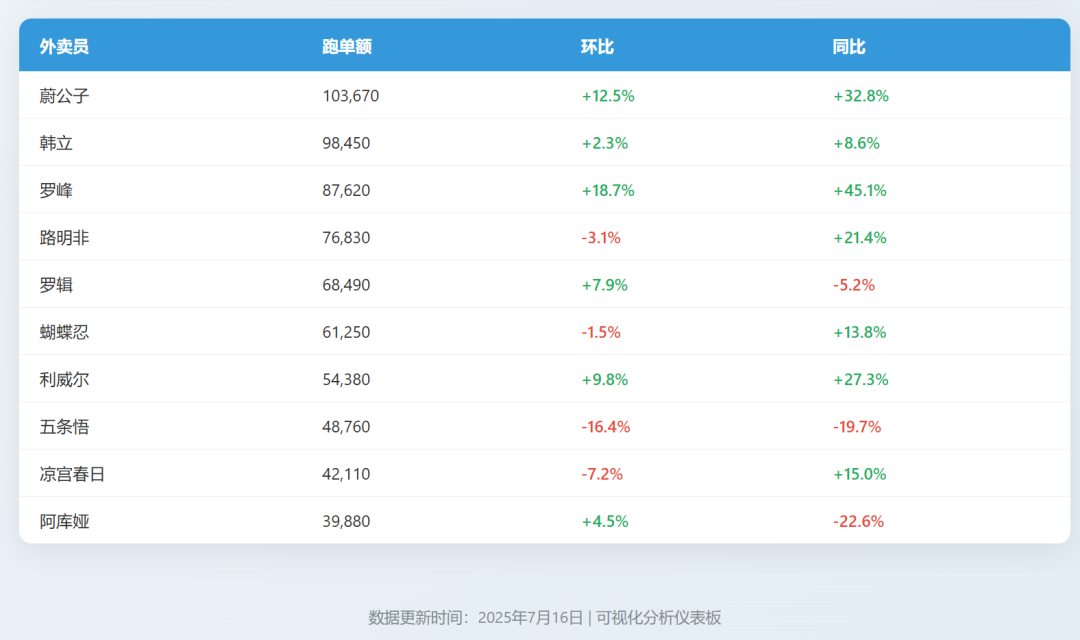Select the rider 五条悟
The image size is (1080, 640).
(x=60, y=426)
